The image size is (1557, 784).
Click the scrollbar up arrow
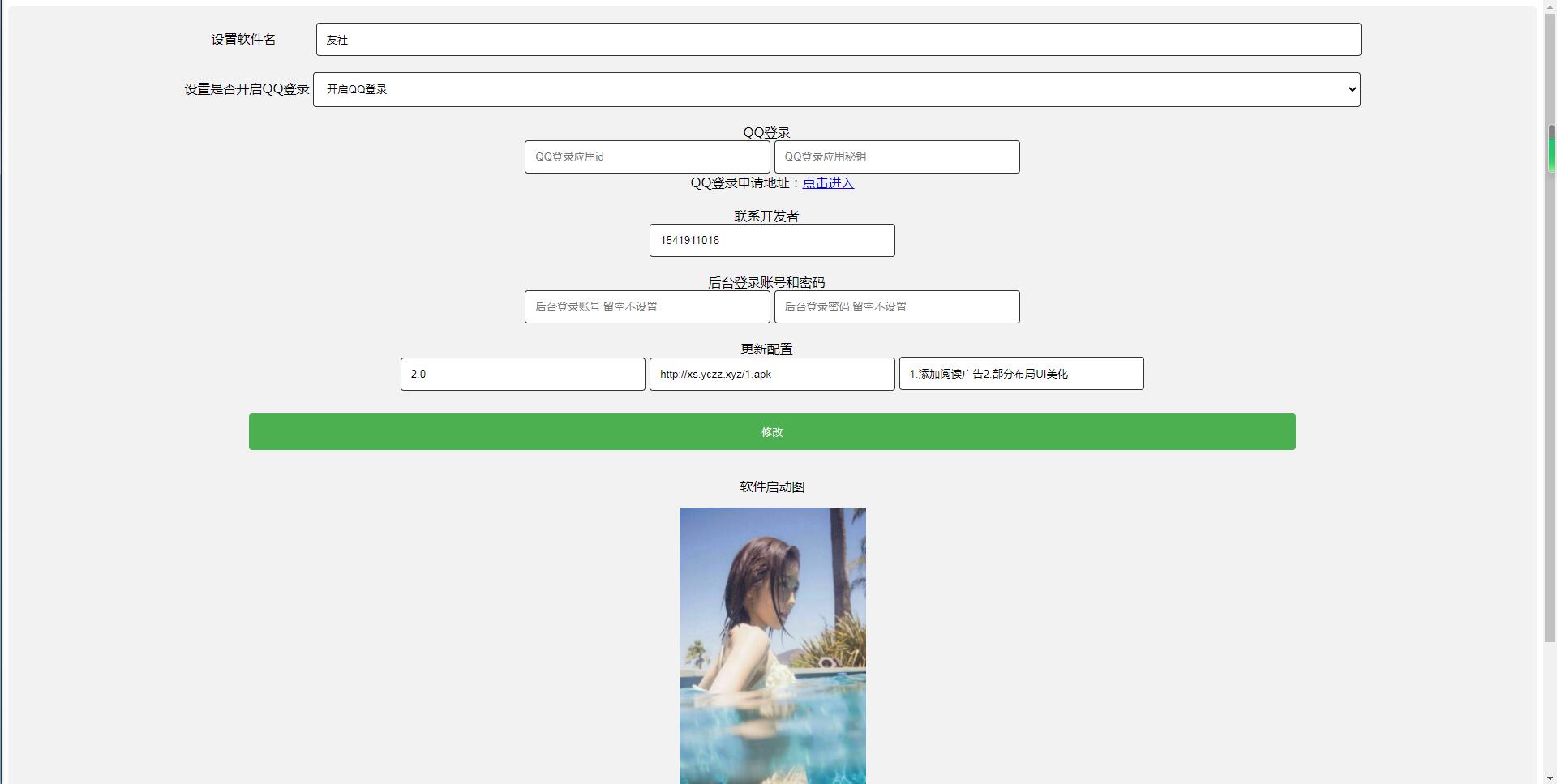[x=1550, y=6]
